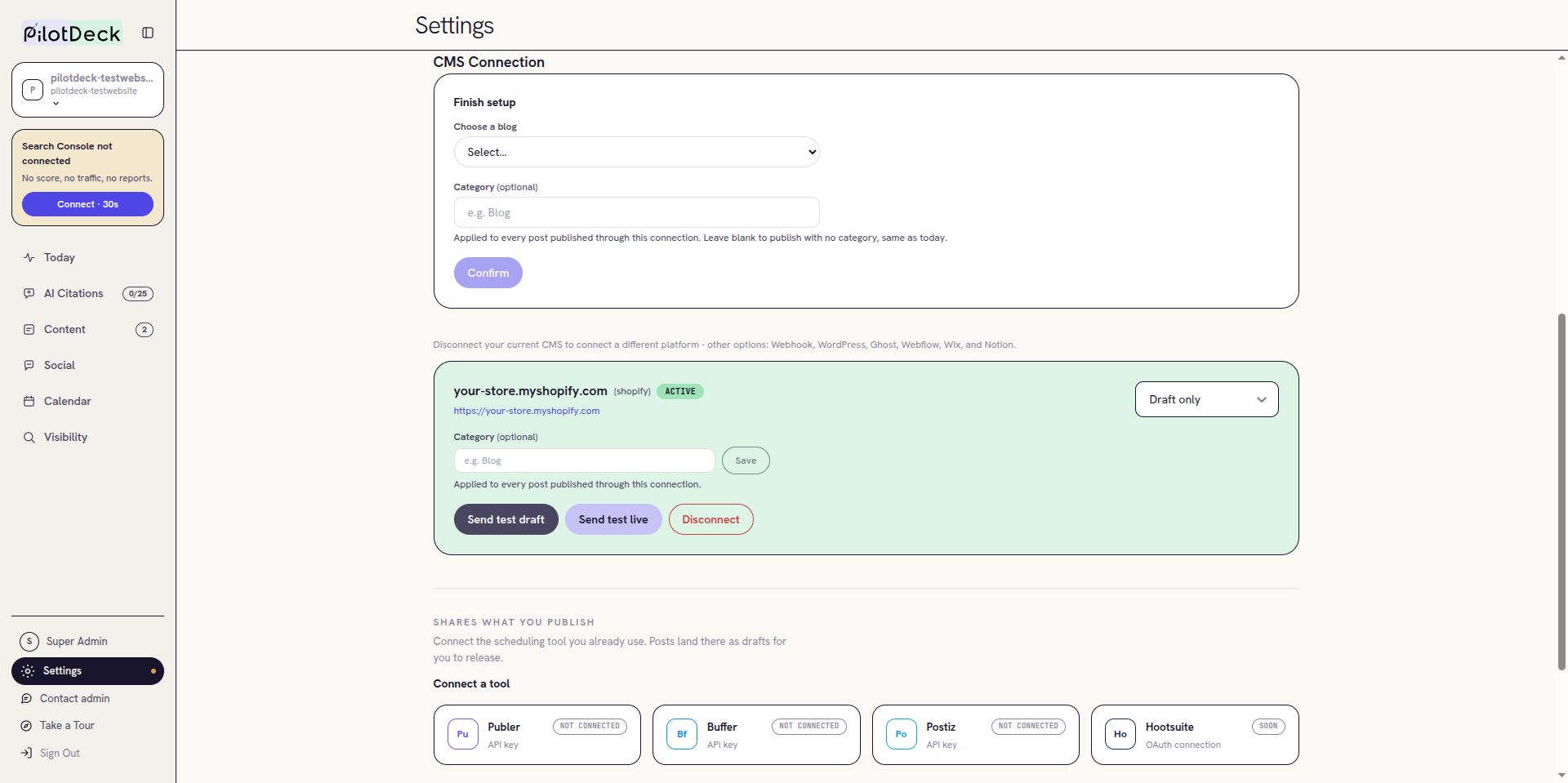Viewport: 1568px width, 783px height.
Task: Click the Social speech bubble icon
Action: 29,365
